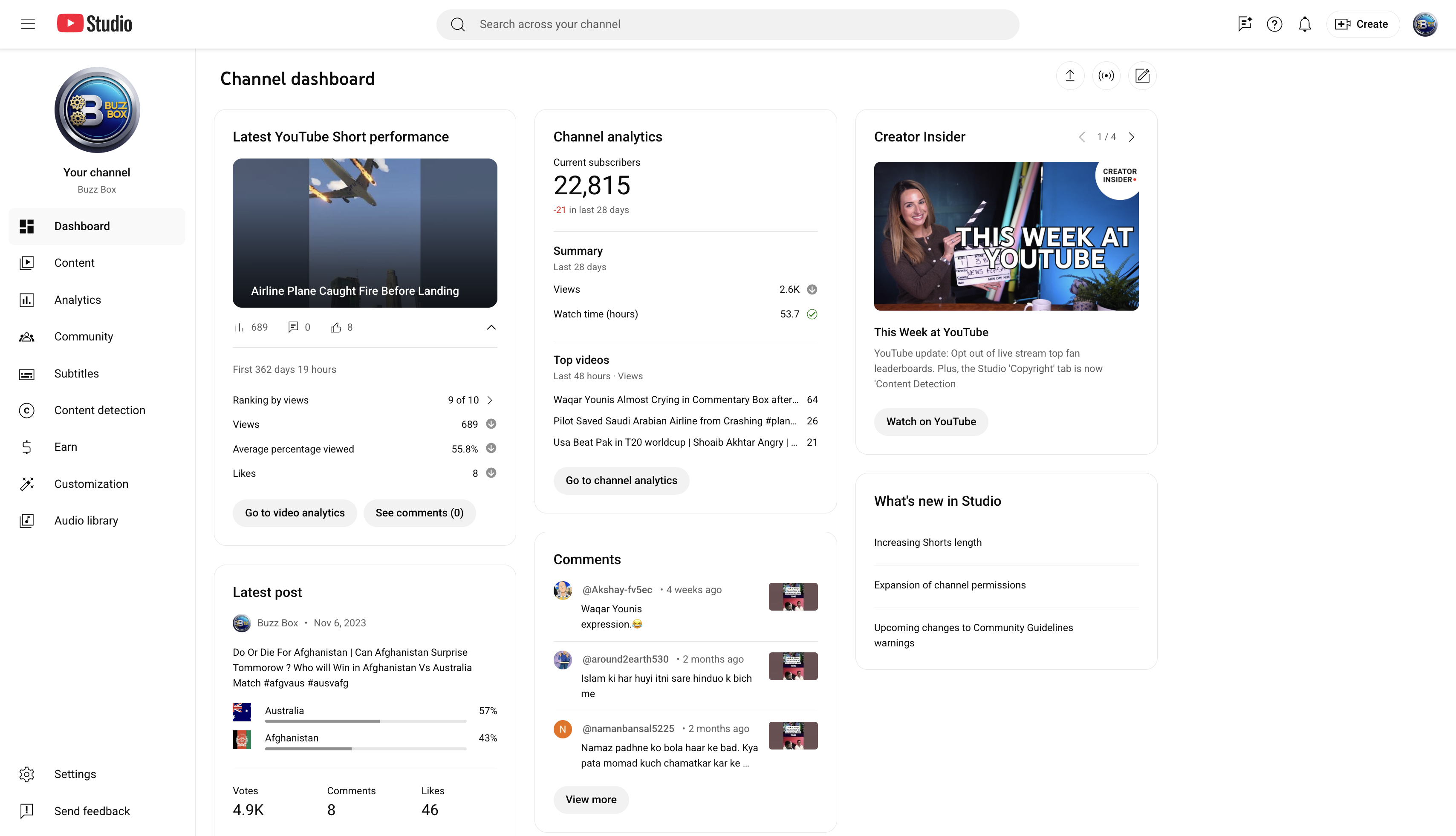Open video thumbnail beside @Akshay-fv5ec comment
Image resolution: width=1456 pixels, height=836 pixels.
tap(793, 597)
